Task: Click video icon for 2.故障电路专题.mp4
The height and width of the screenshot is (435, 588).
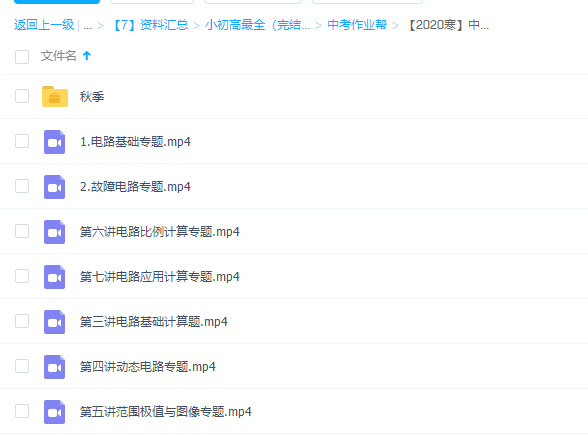Action: point(54,187)
